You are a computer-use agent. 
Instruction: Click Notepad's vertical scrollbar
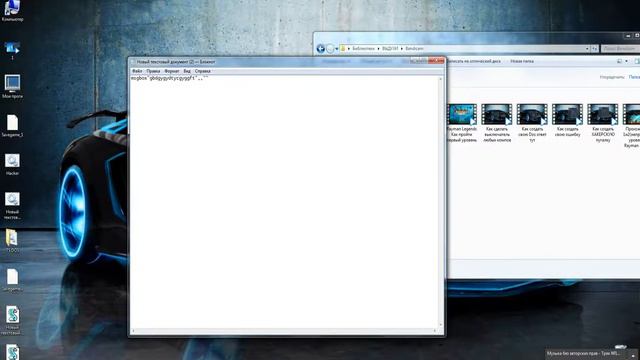pyautogui.click(x=440, y=202)
